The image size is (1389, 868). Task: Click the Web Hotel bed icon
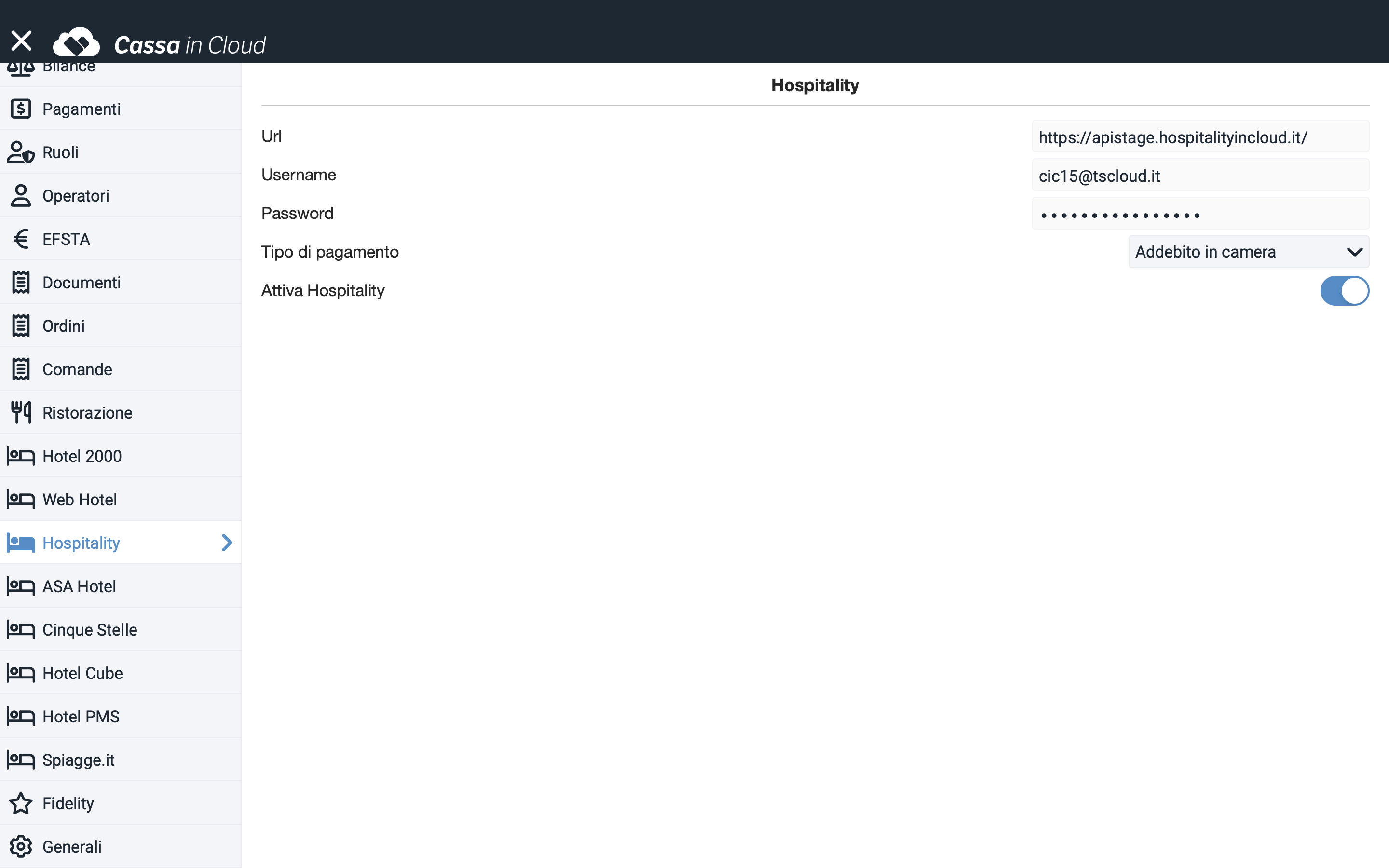coord(21,500)
